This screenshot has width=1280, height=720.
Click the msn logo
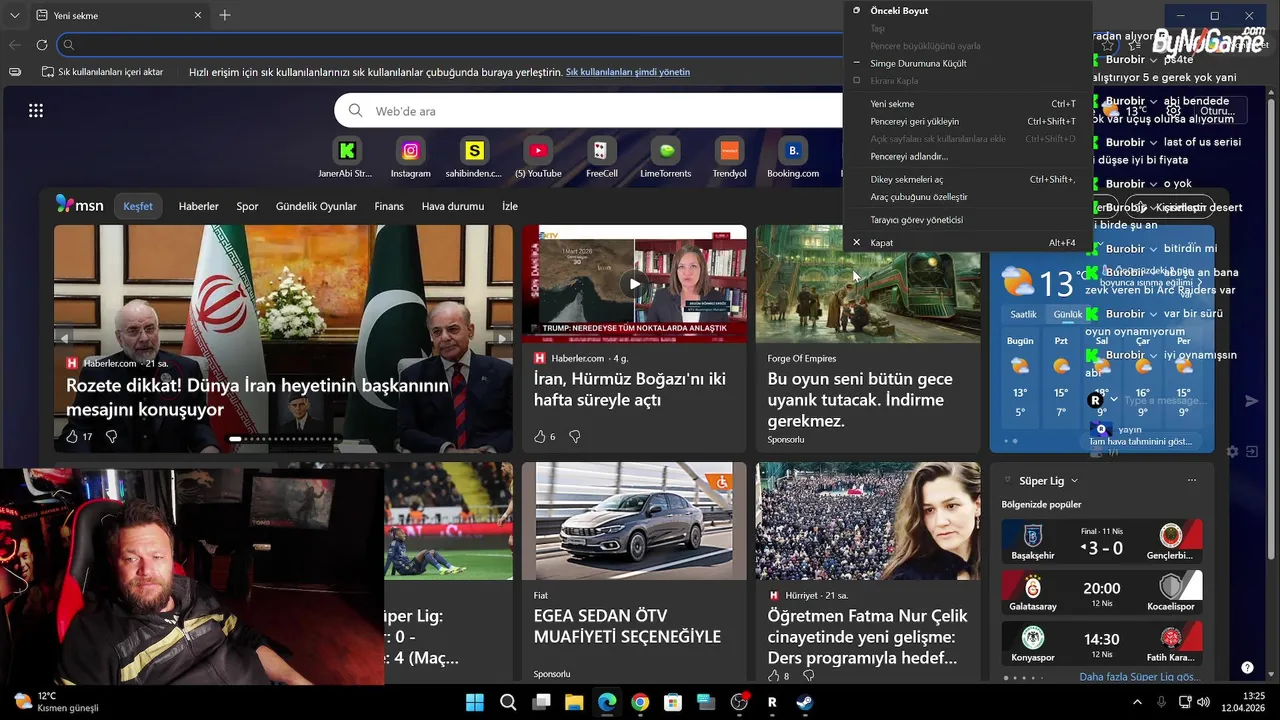(x=80, y=205)
